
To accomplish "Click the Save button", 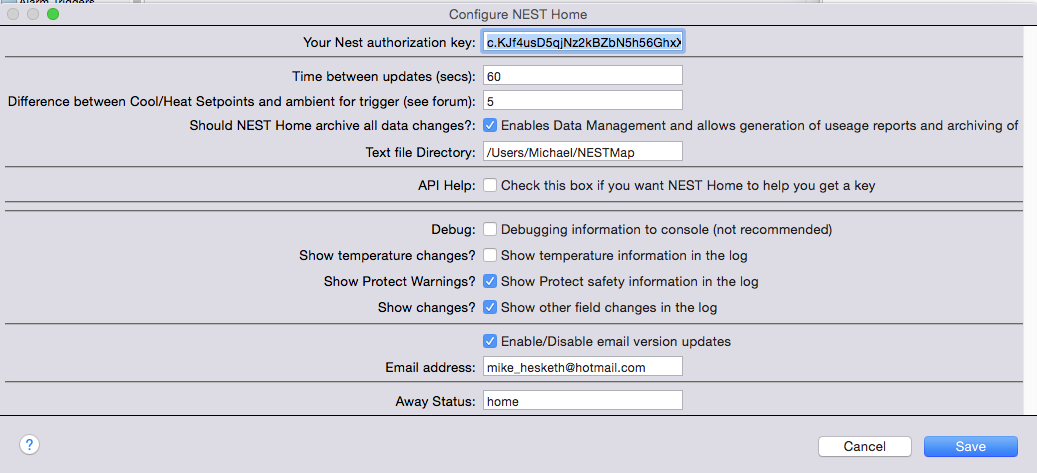I will [x=970, y=447].
